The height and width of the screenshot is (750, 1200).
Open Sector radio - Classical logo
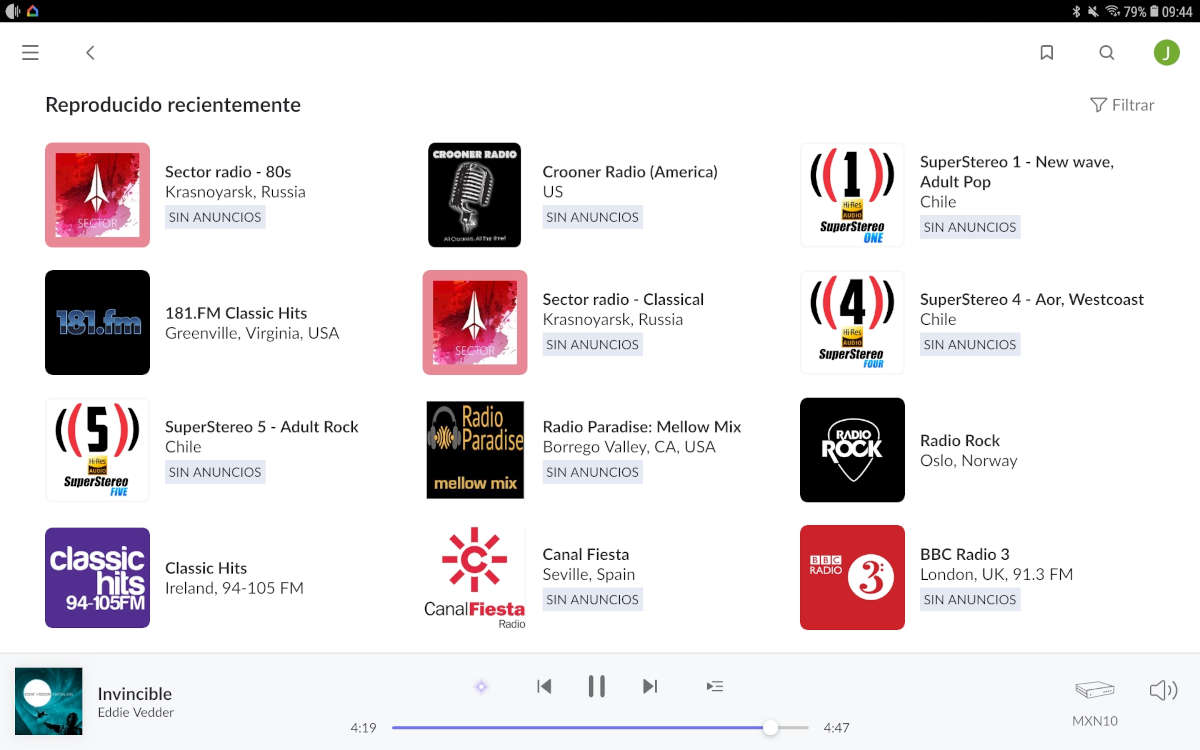[x=475, y=322]
